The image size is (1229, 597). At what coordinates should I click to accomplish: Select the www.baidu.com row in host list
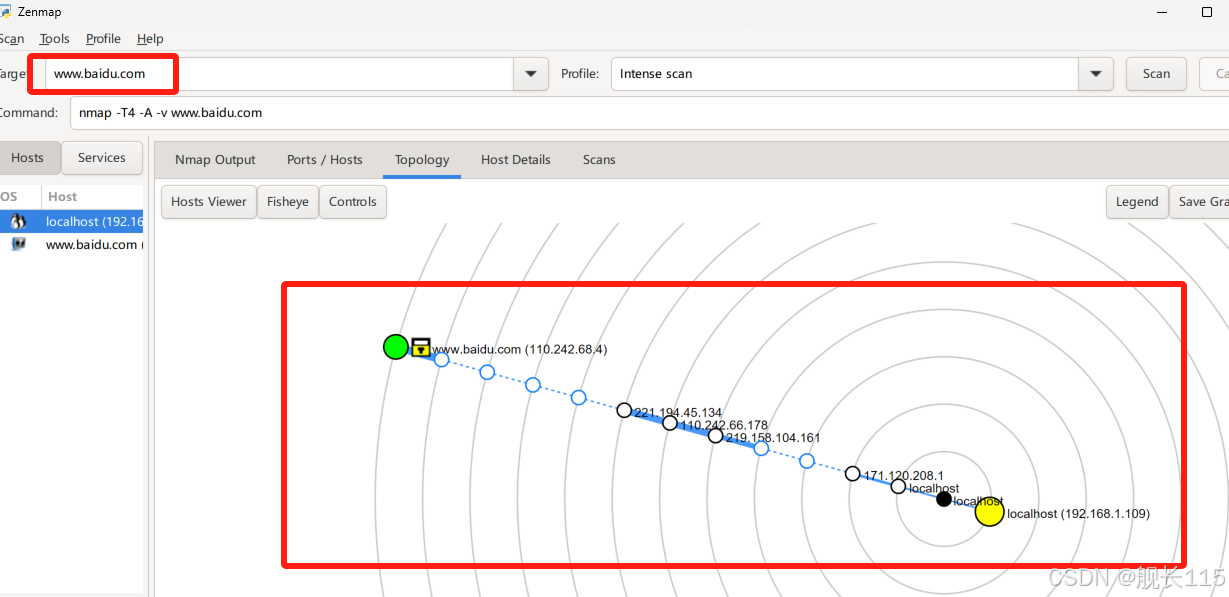tap(72, 244)
